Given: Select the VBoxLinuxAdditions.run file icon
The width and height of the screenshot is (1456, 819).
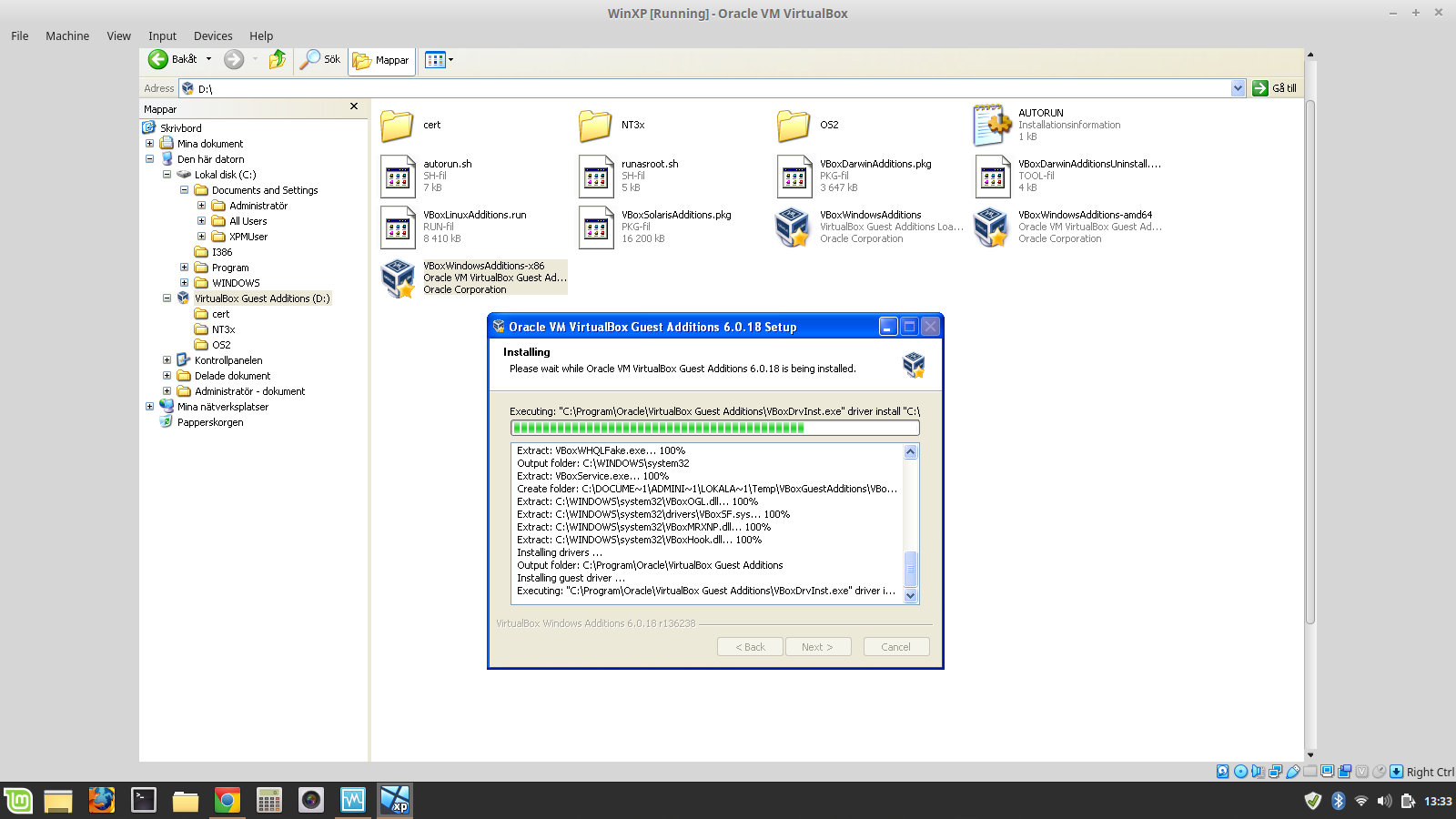Looking at the screenshot, I should (x=398, y=227).
